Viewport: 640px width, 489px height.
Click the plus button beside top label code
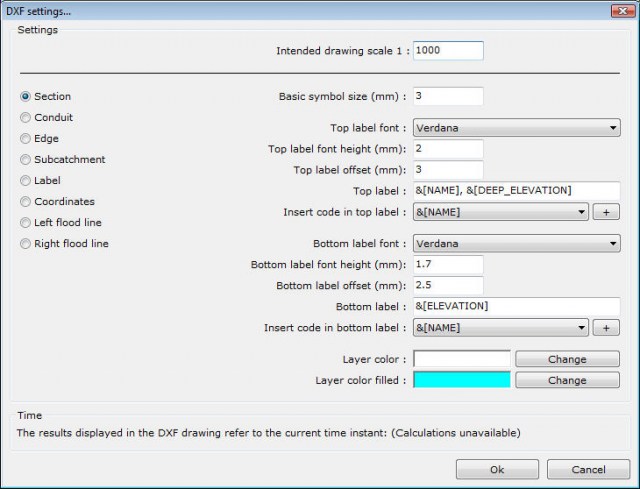(x=606, y=212)
